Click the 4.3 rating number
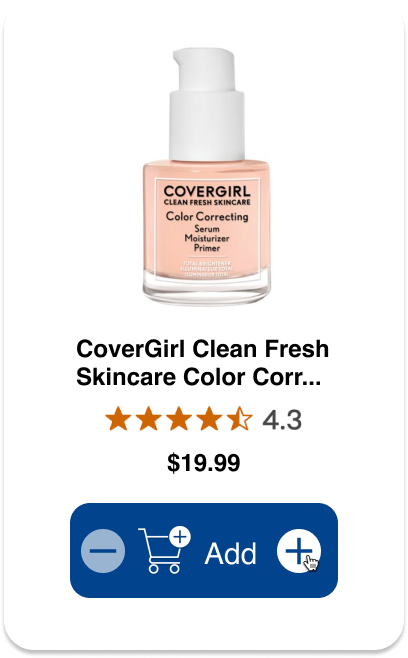This screenshot has height=658, width=408. 282,420
